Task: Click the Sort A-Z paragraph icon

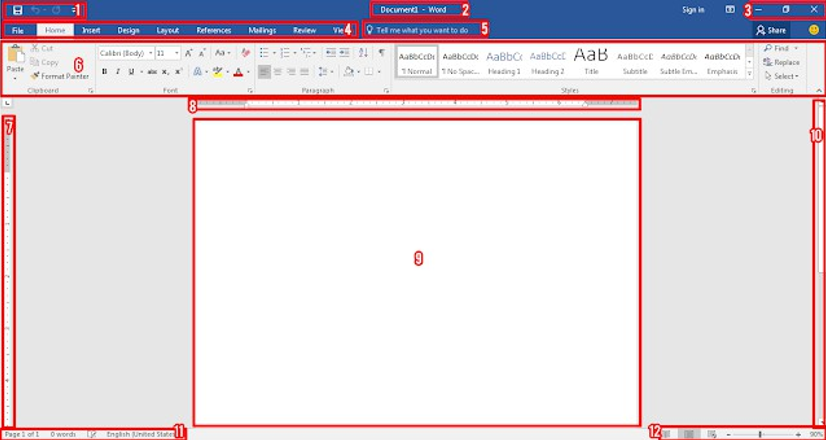Action: (363, 53)
